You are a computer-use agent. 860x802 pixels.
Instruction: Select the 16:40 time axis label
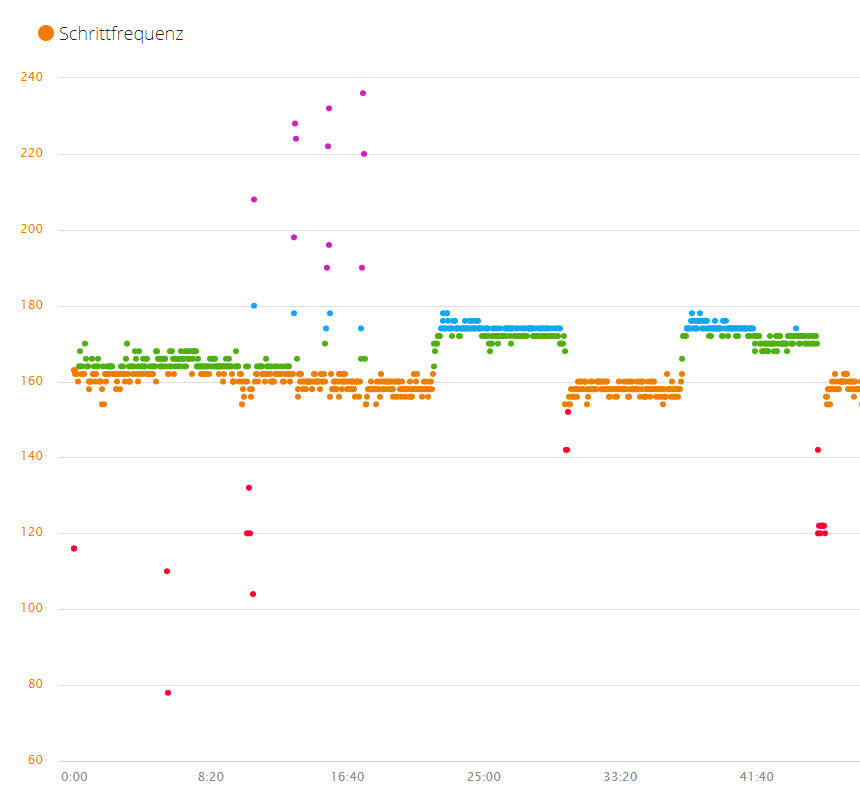[348, 777]
